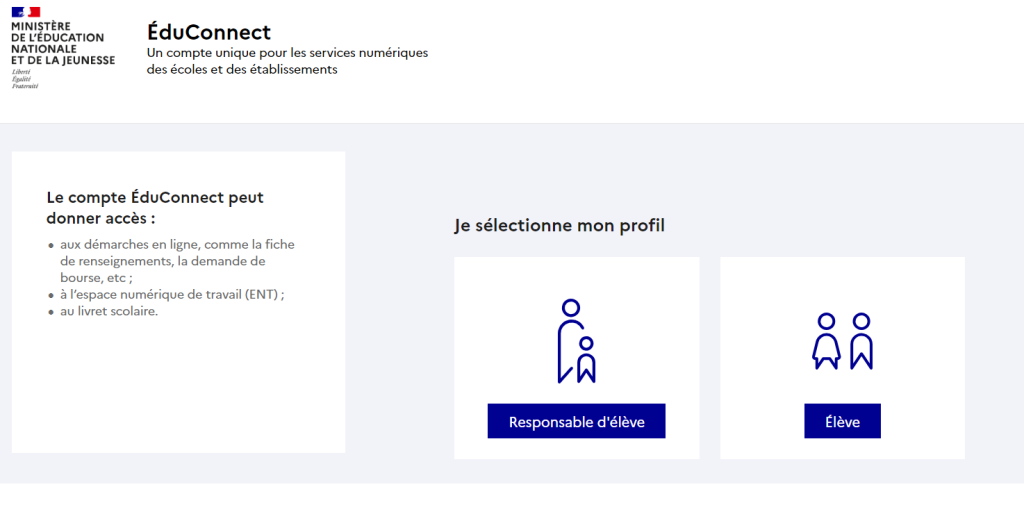This screenshot has width=1024, height=521.
Task: Click the two-students pupil profile icon
Action: (x=842, y=341)
